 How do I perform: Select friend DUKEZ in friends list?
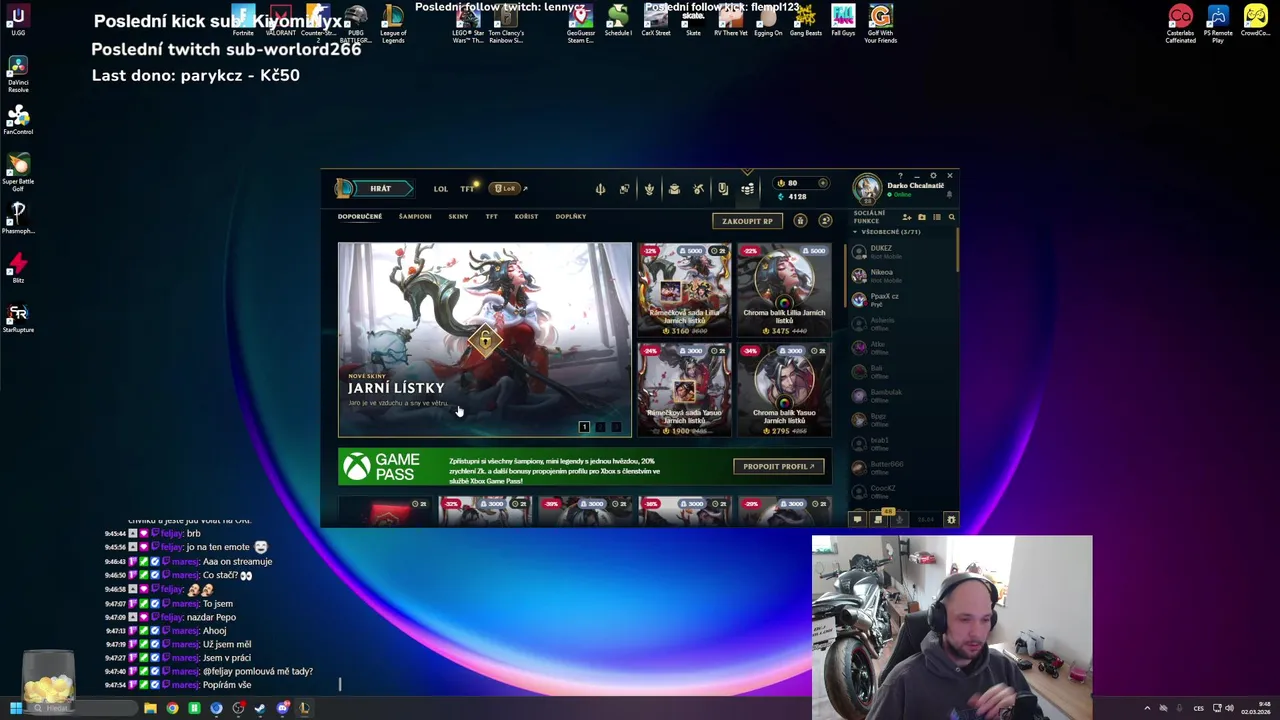tap(900, 251)
